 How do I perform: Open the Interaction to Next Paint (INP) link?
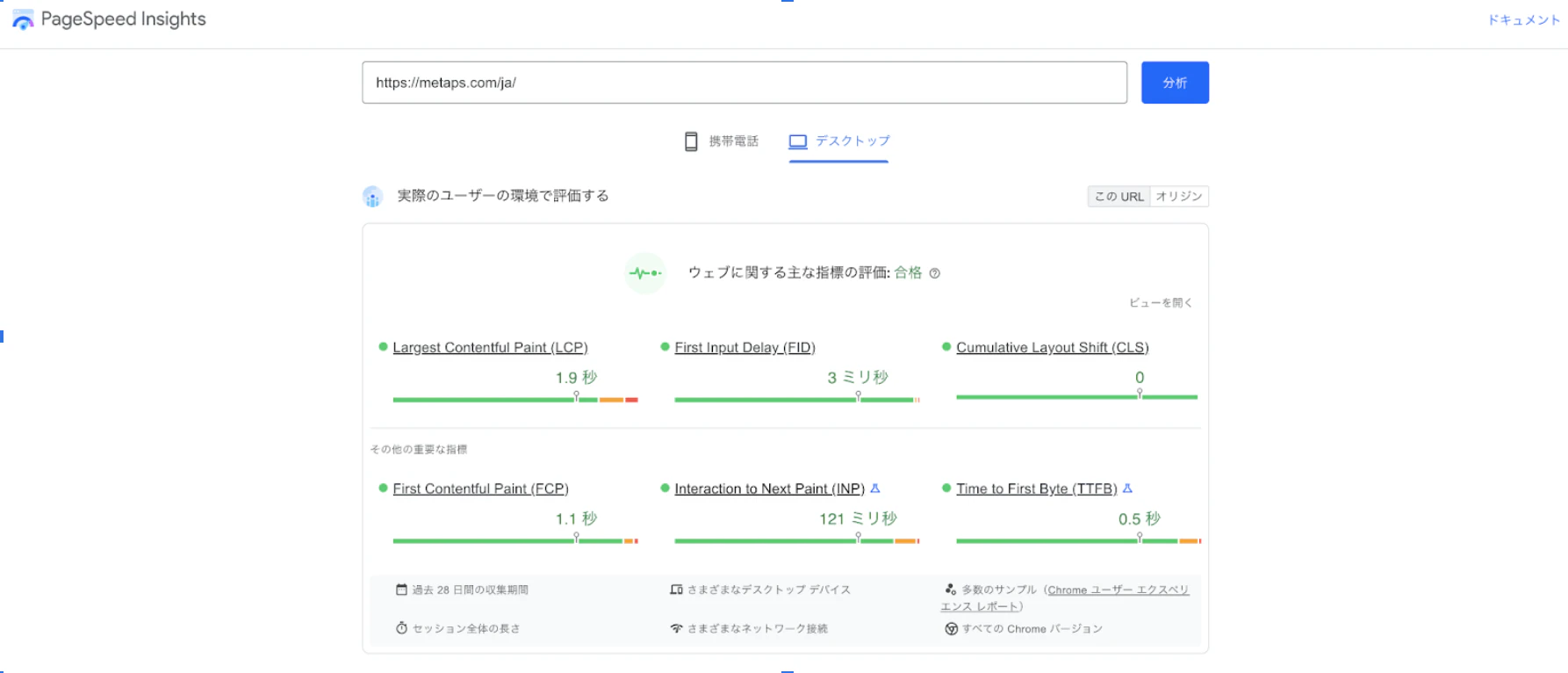click(769, 488)
